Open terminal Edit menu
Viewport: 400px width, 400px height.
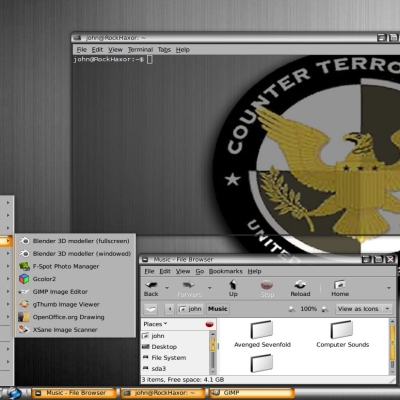pos(97,50)
